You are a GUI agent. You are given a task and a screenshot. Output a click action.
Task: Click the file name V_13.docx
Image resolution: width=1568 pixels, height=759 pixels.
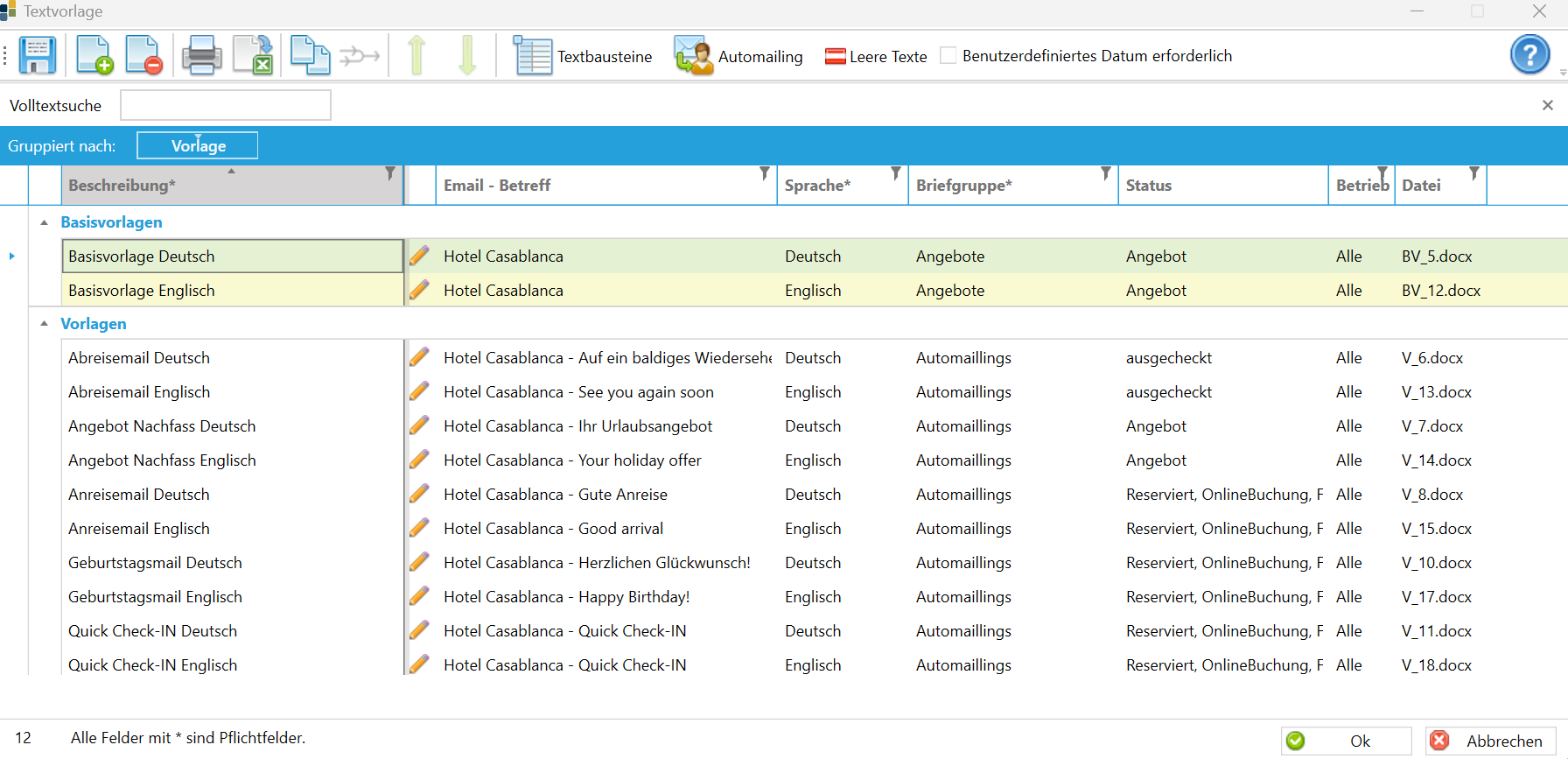[x=1437, y=392]
